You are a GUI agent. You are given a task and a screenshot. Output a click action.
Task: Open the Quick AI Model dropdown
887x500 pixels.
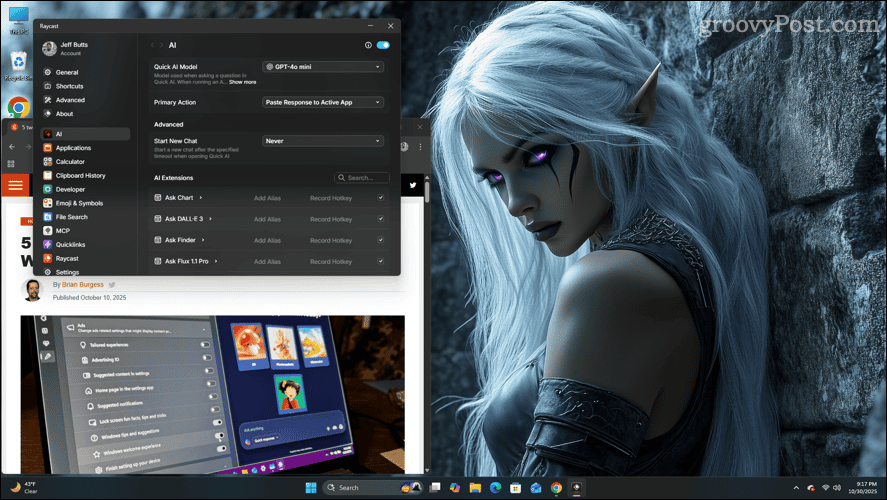[x=323, y=67]
